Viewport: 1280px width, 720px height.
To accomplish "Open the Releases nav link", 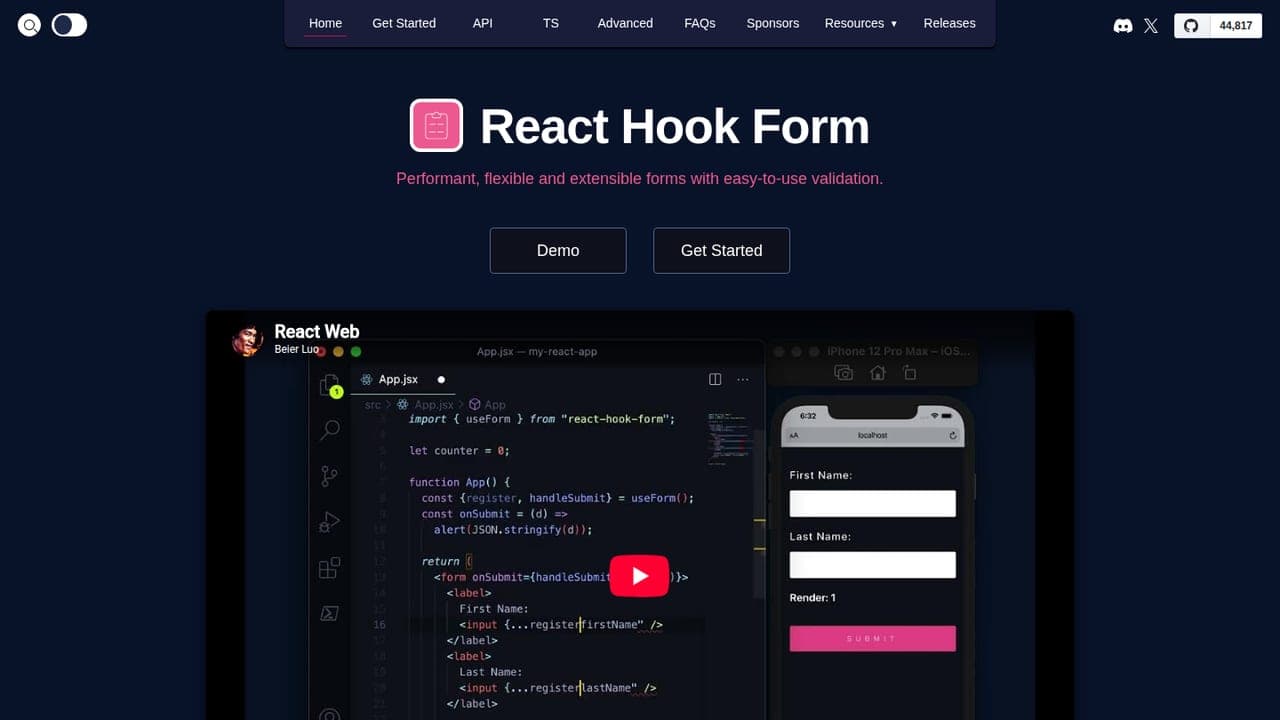I will click(949, 23).
